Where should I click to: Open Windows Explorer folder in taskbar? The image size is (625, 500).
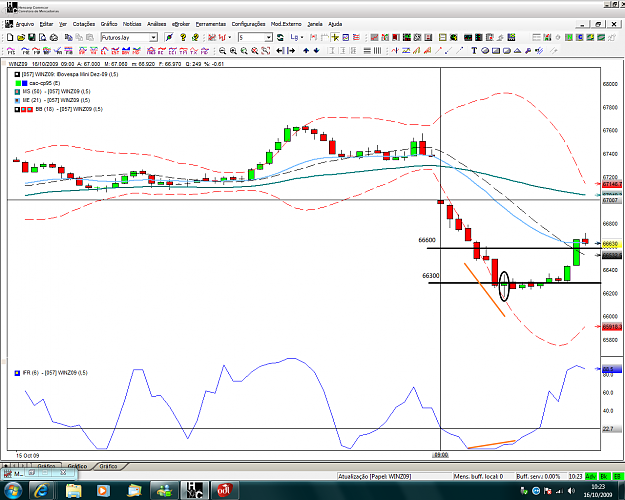73,490
